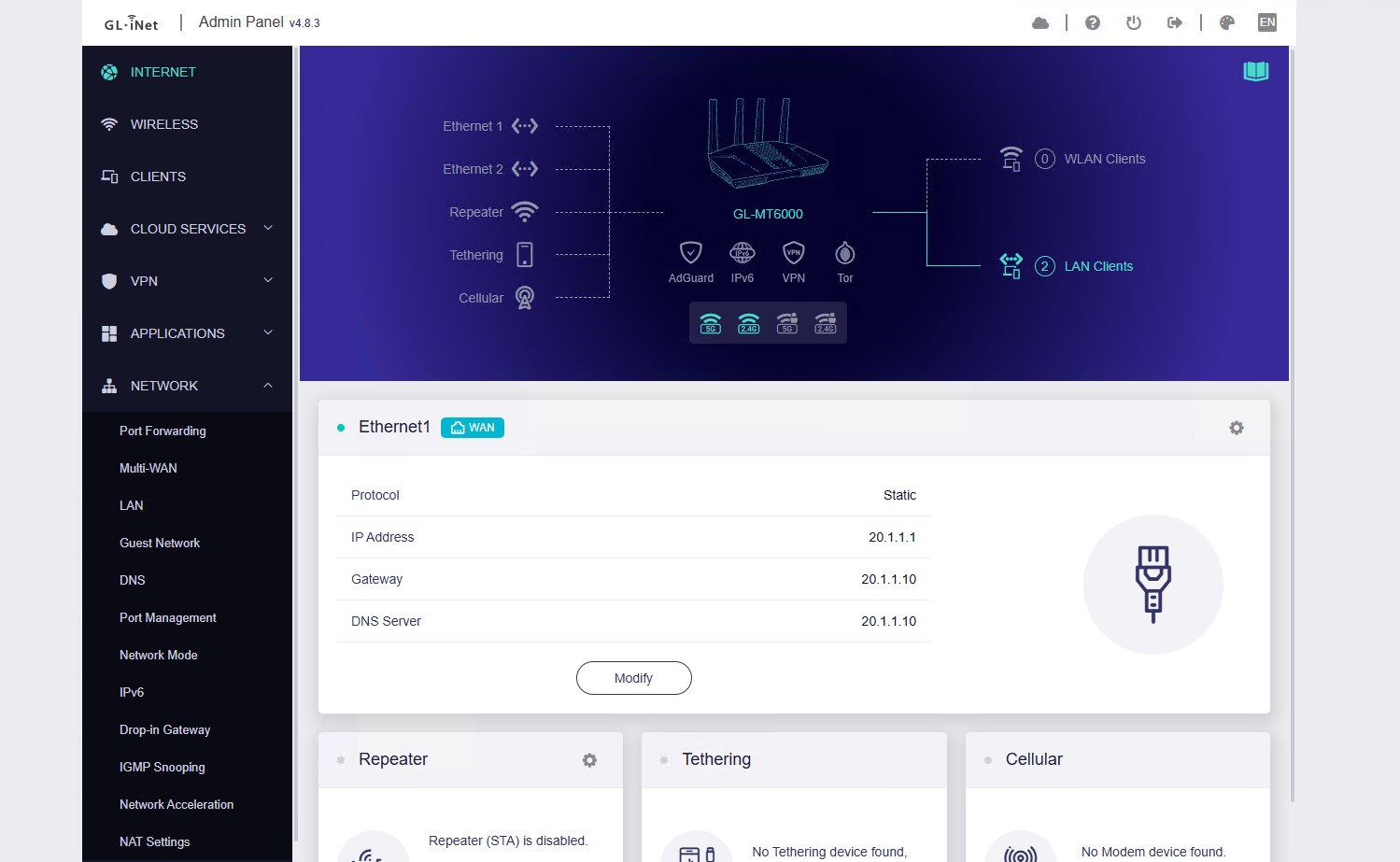Click the GL.iNet logo

tap(132, 23)
